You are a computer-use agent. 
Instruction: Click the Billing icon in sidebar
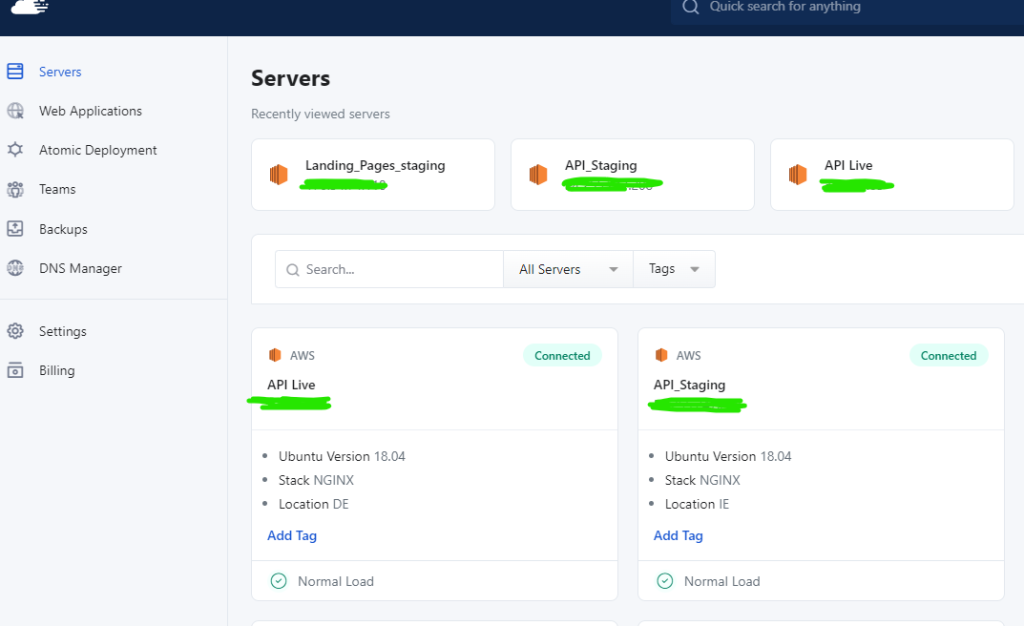(x=15, y=370)
